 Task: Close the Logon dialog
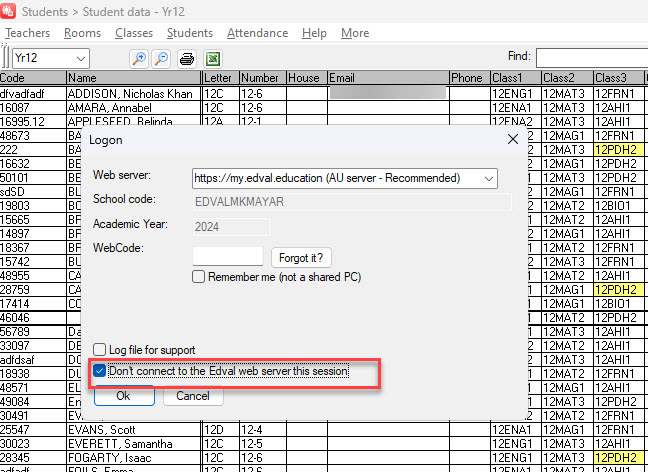click(x=513, y=139)
